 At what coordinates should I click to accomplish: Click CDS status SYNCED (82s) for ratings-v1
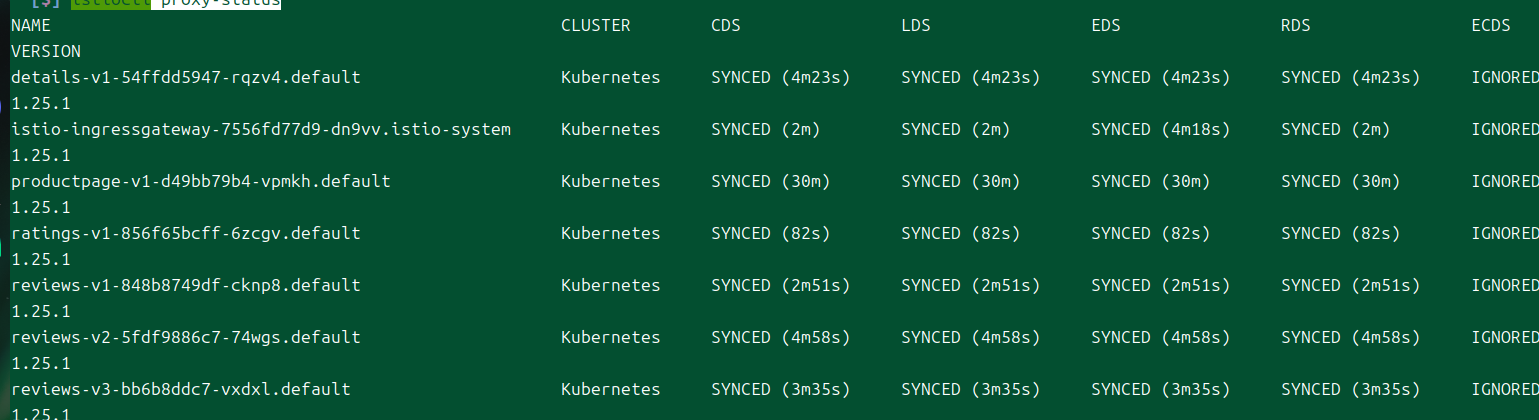[771, 233]
